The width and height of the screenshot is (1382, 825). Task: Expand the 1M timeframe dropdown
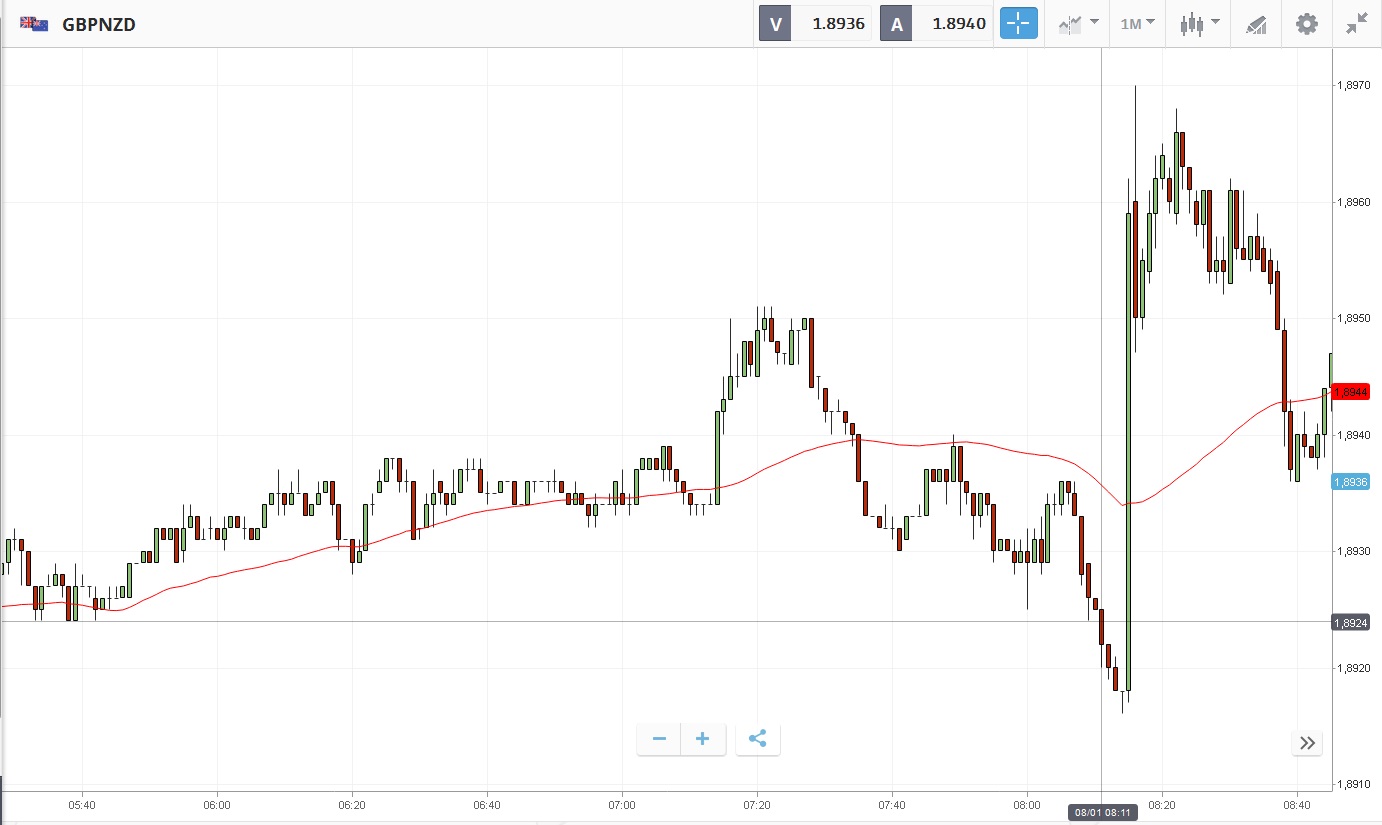point(1137,24)
